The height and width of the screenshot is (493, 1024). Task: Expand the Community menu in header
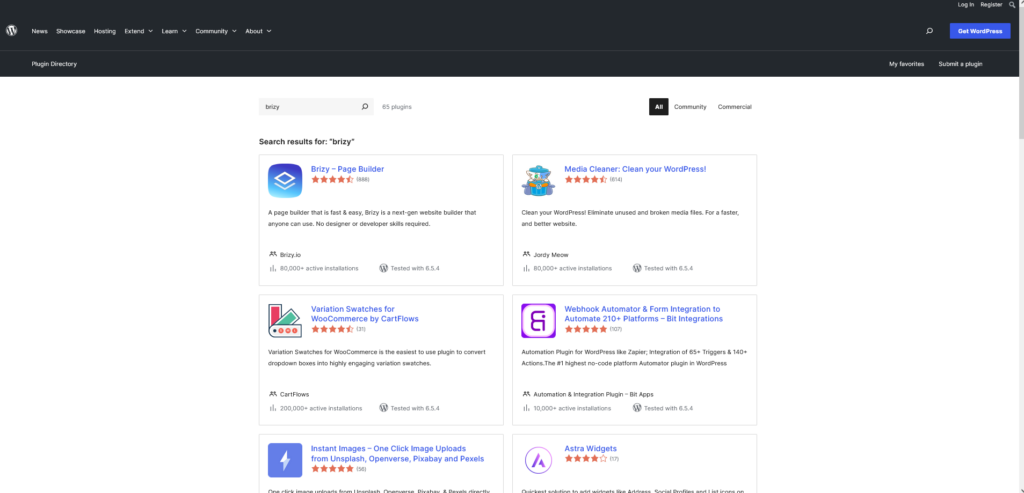(x=216, y=31)
